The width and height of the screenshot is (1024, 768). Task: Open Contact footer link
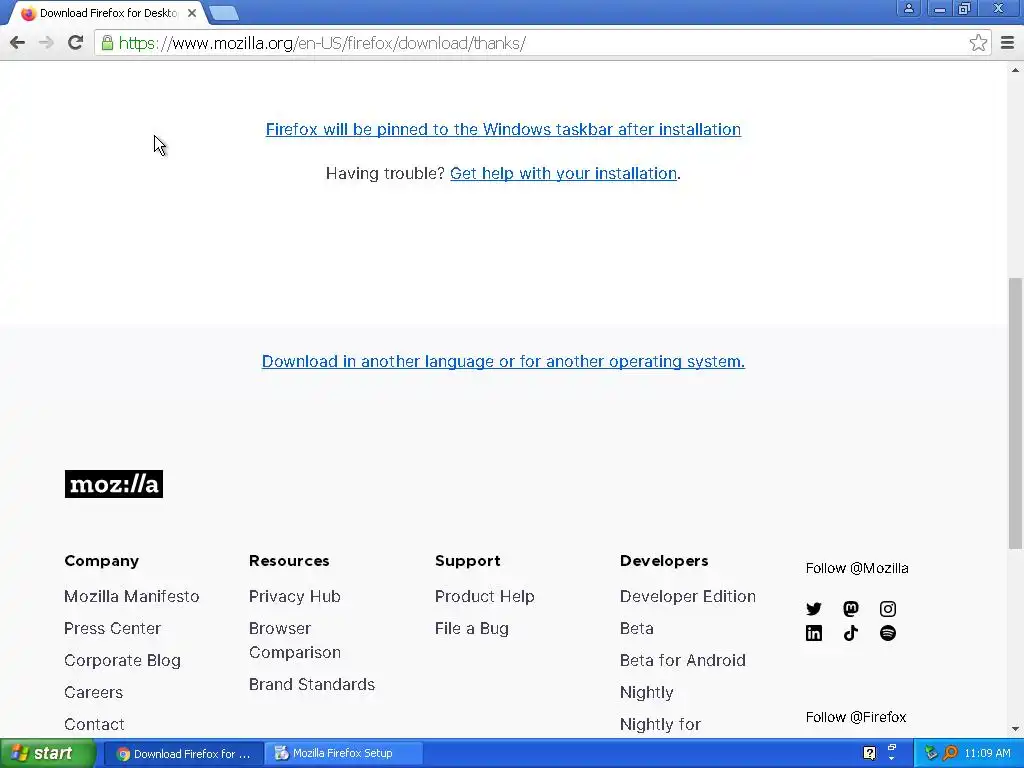pos(94,724)
